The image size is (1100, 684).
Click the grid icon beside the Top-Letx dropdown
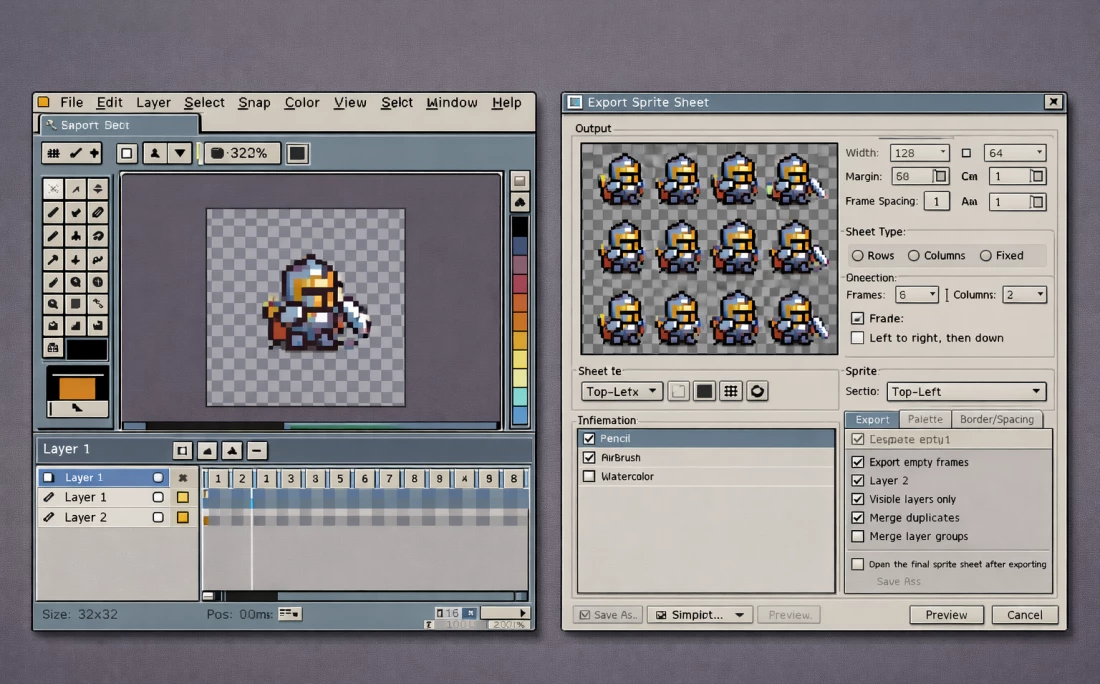(x=731, y=391)
